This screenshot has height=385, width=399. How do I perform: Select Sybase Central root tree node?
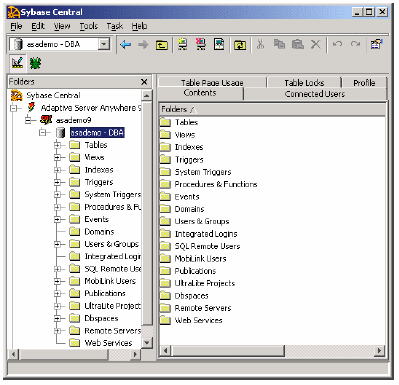pyautogui.click(x=53, y=95)
